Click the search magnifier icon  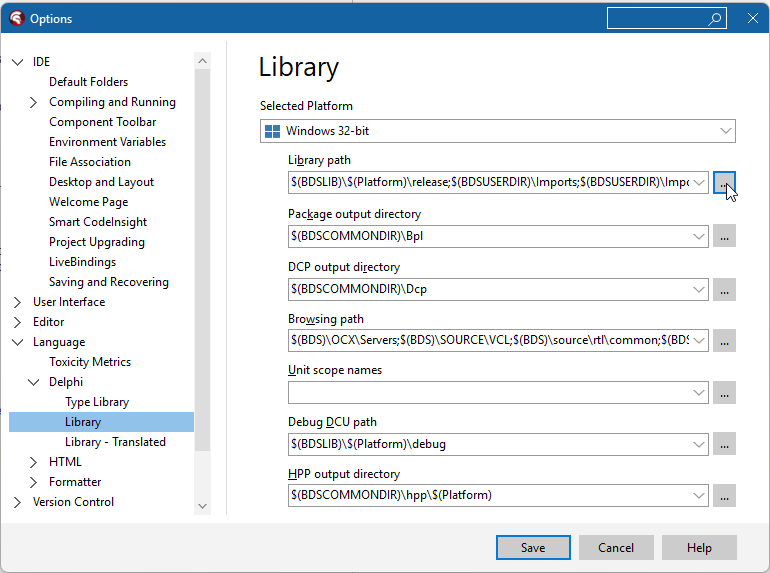(x=715, y=19)
